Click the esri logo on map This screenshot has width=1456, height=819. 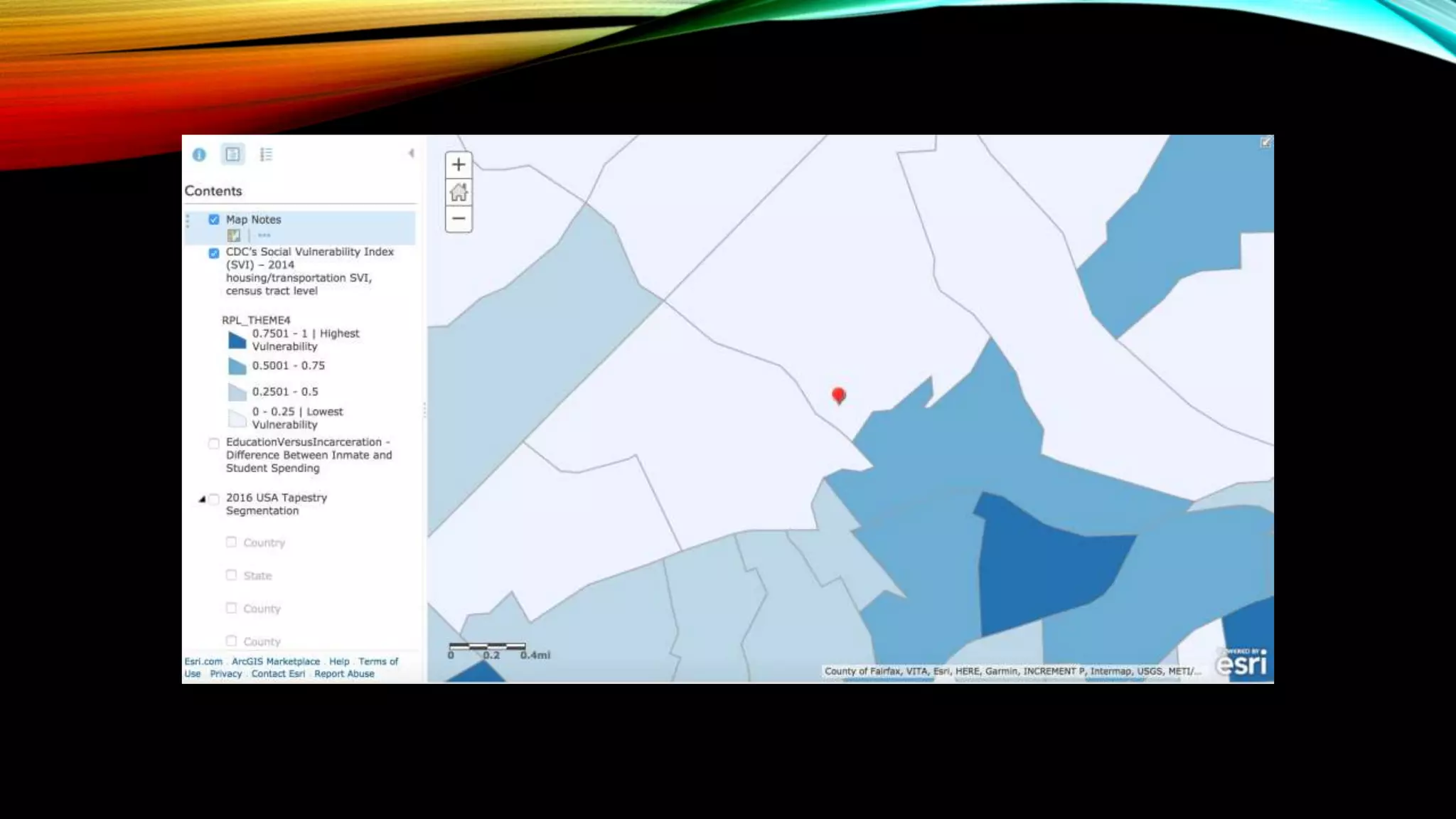click(x=1241, y=663)
